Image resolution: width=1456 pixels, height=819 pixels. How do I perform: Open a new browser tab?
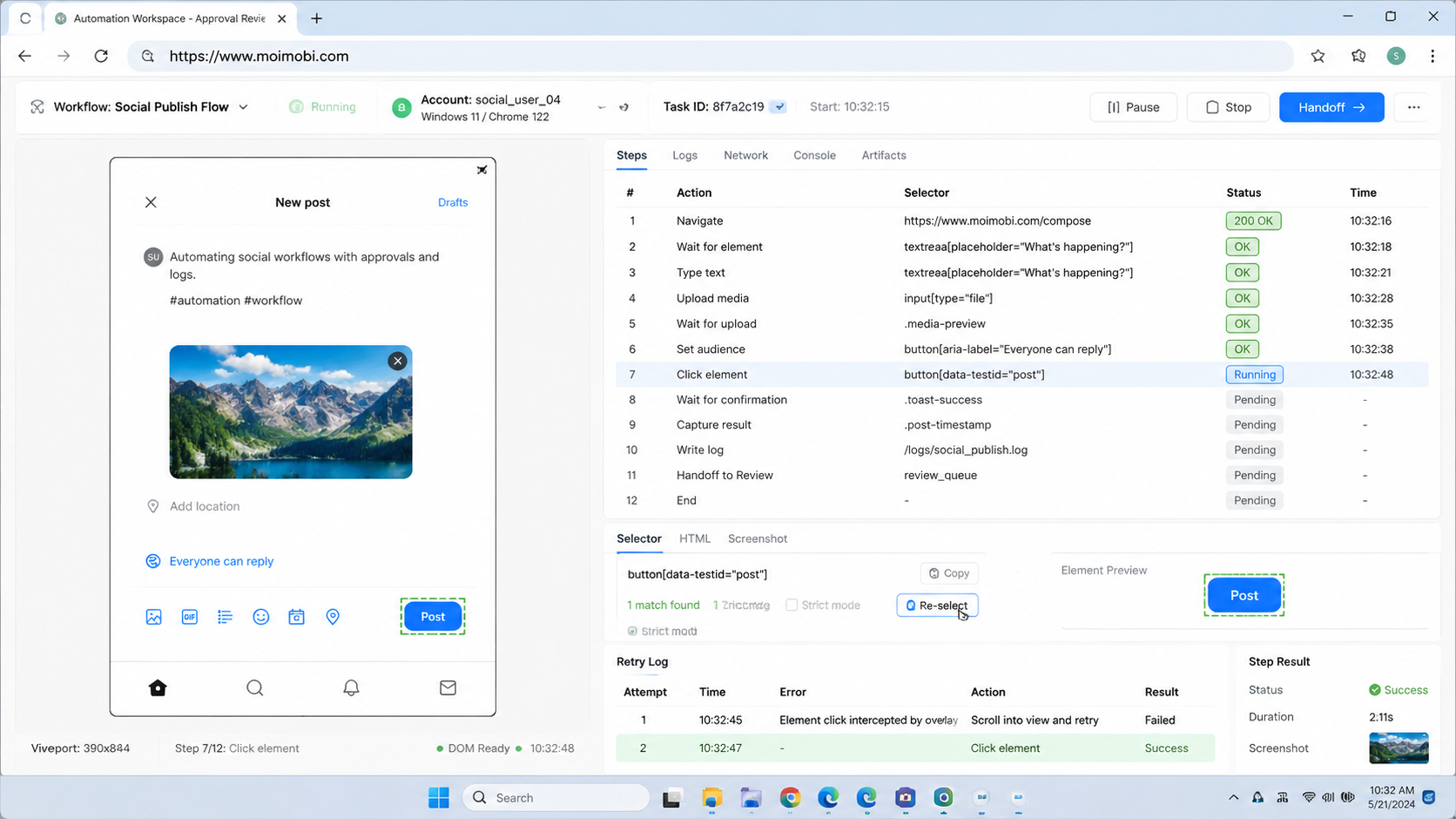tap(316, 18)
